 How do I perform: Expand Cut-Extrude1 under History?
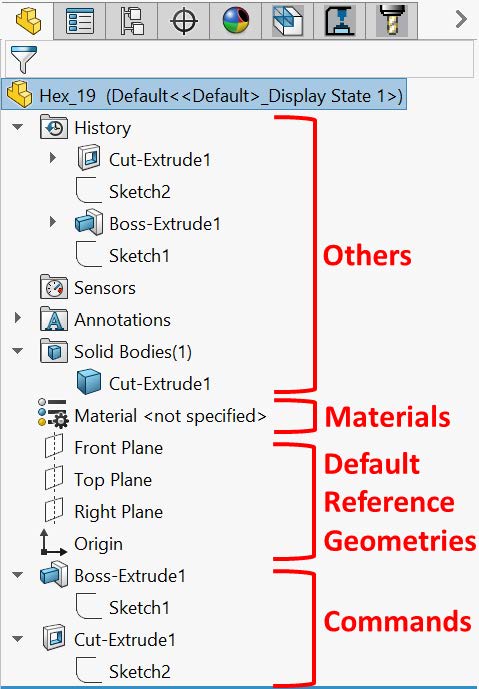[x=52, y=159]
